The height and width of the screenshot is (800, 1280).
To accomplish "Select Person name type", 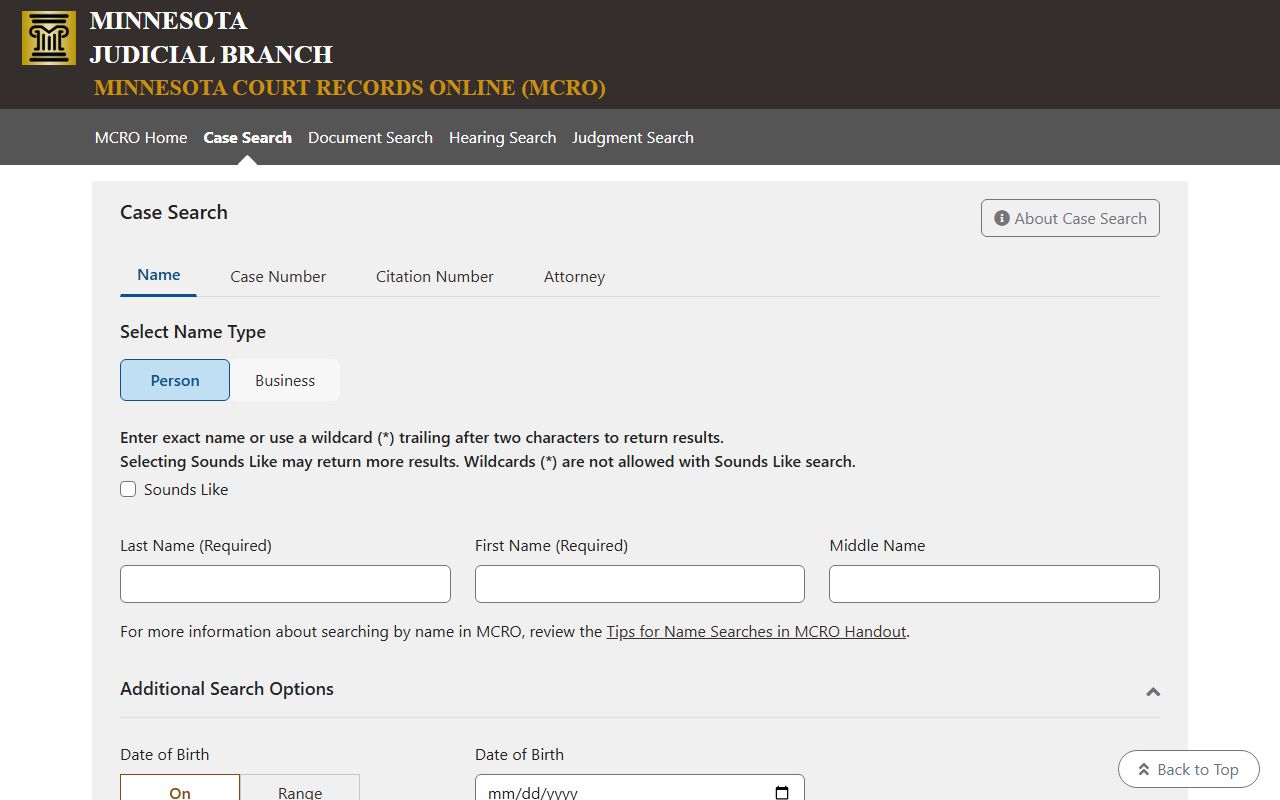I will point(175,380).
